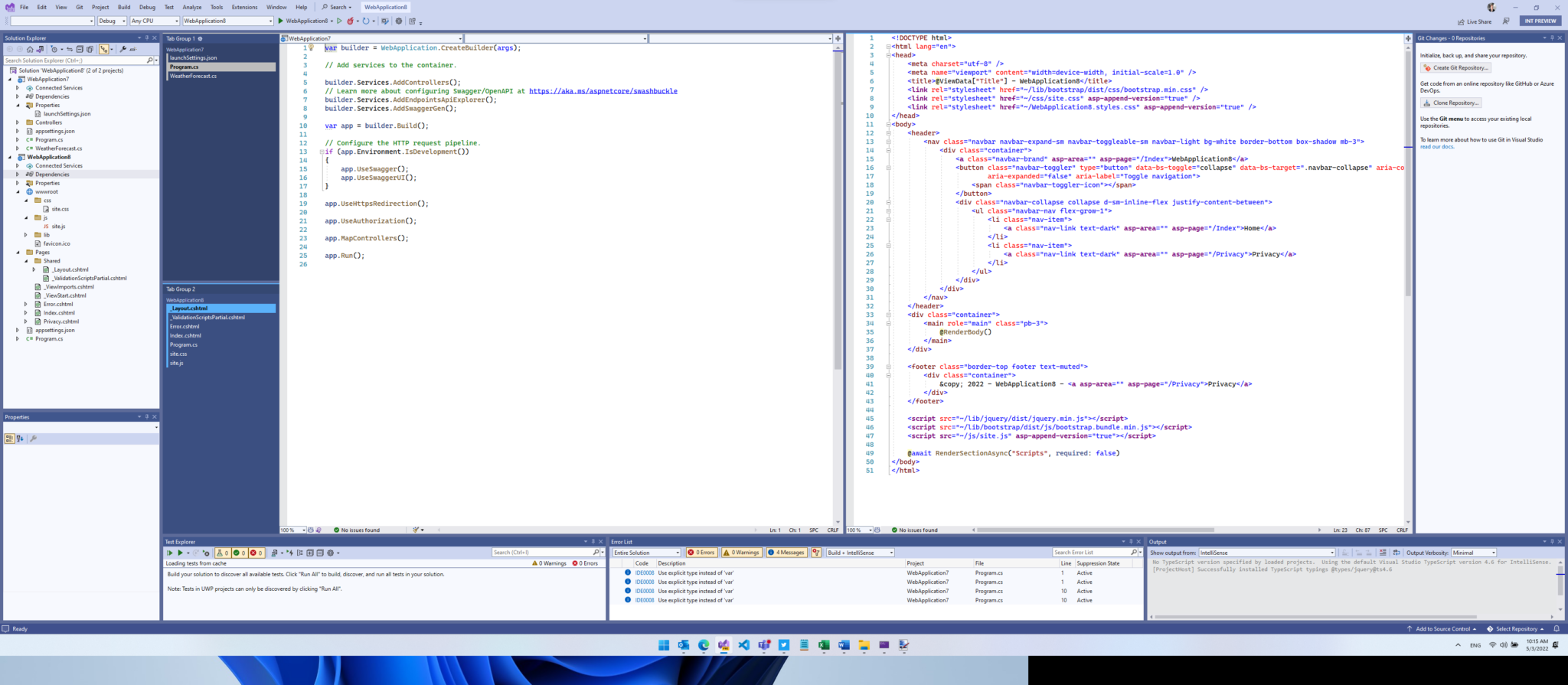Click Start Without Debugging outline play icon
Image resolution: width=1568 pixels, height=685 pixels.
tap(339, 21)
